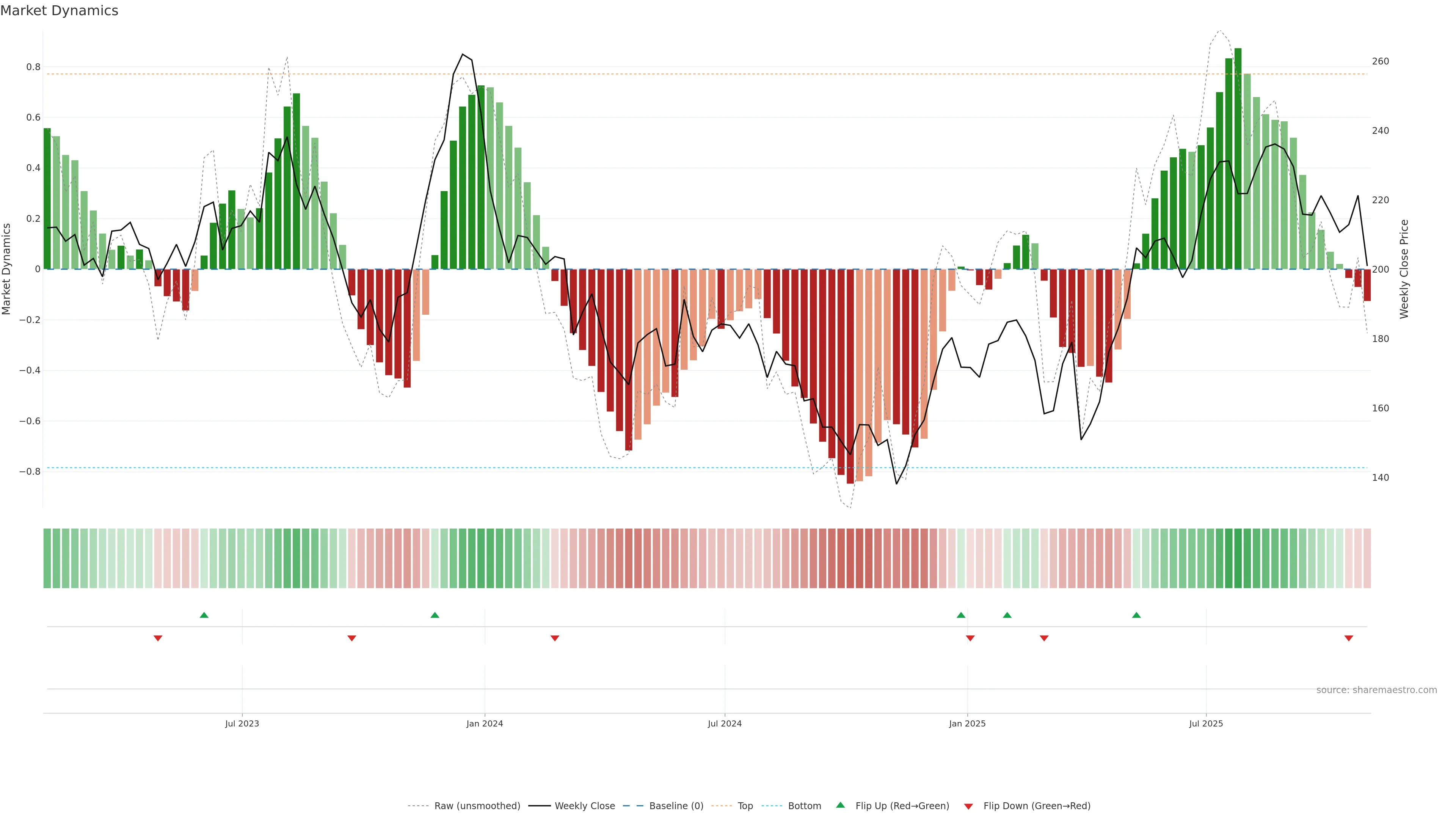Screen dimensions: 1456x819
Task: Toggle the Bottom threshold legend entry
Action: (x=804, y=806)
